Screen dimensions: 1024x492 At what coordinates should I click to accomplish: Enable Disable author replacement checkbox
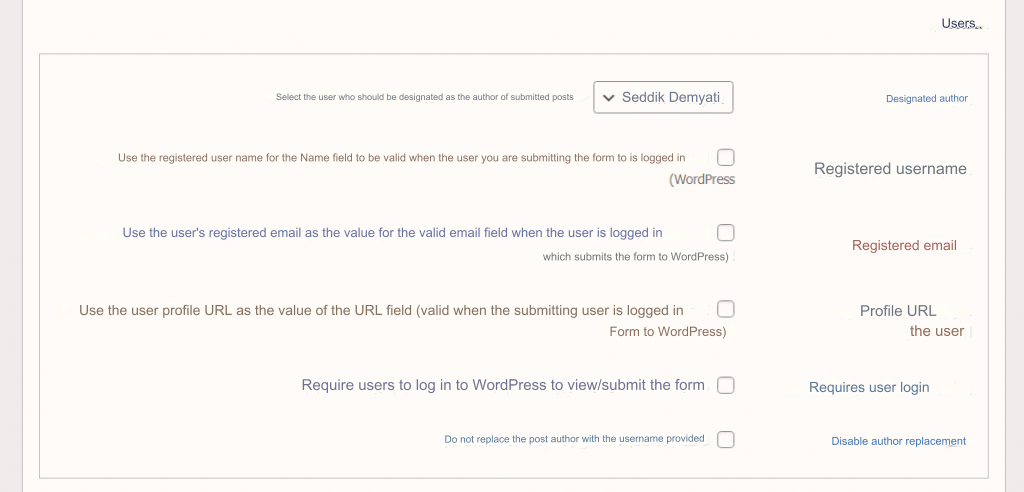726,440
